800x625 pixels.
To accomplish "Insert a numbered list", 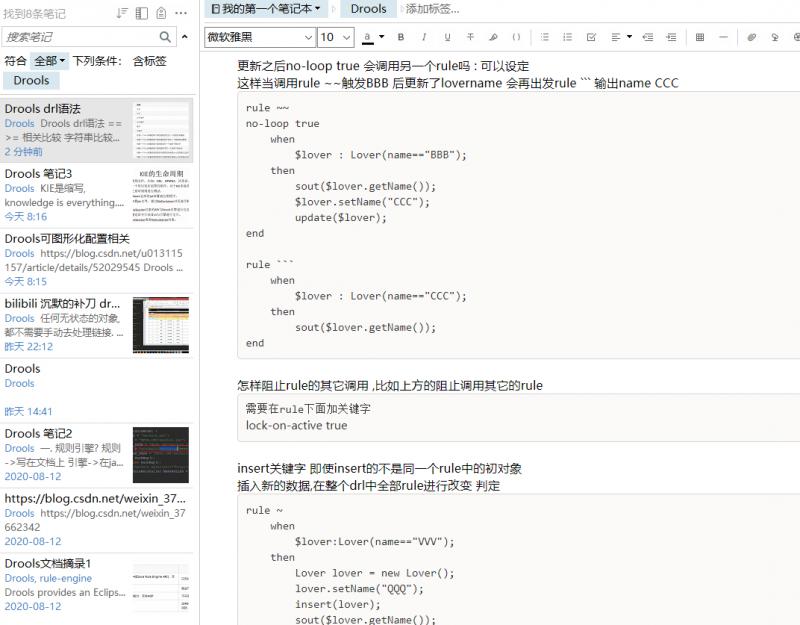I will pyautogui.click(x=567, y=37).
